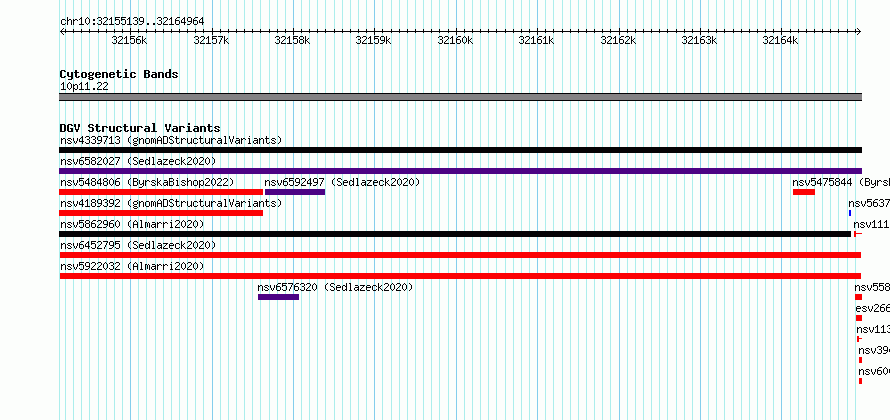This screenshot has width=890, height=420.
Task: Click the red block under nsv558
Action: tap(858, 297)
